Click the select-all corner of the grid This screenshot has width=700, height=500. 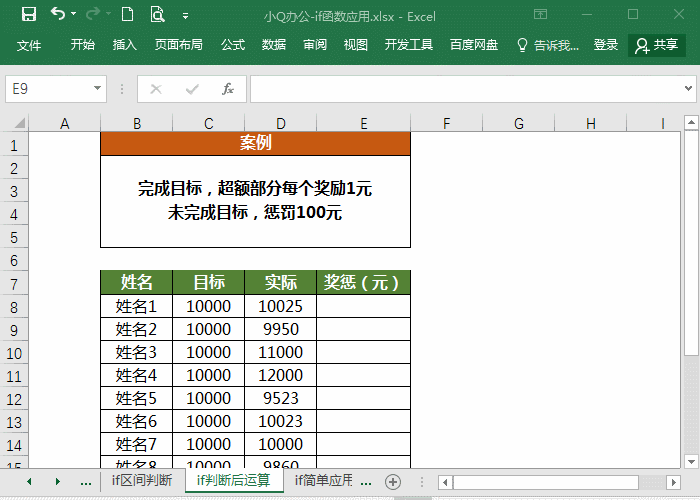point(14,123)
